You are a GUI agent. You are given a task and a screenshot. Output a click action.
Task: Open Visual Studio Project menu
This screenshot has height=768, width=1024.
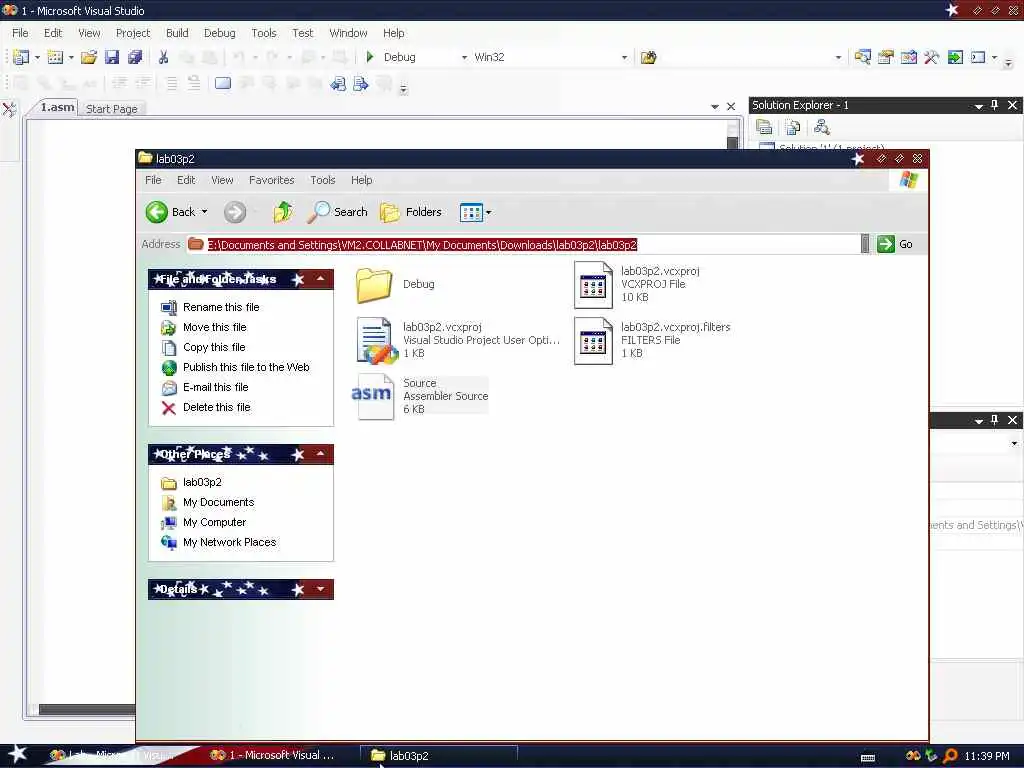click(x=133, y=33)
